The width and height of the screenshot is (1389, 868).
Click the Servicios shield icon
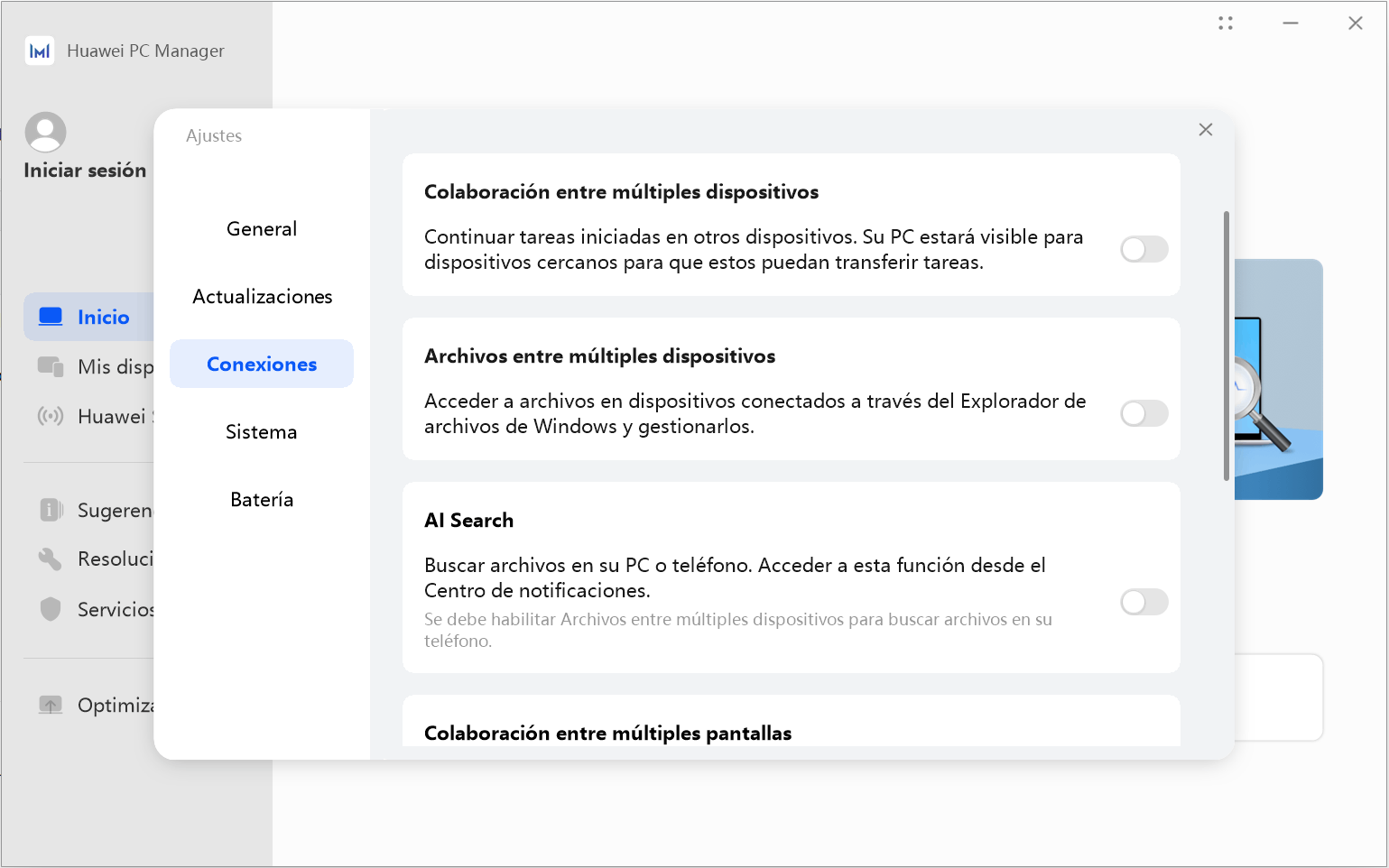click(51, 609)
